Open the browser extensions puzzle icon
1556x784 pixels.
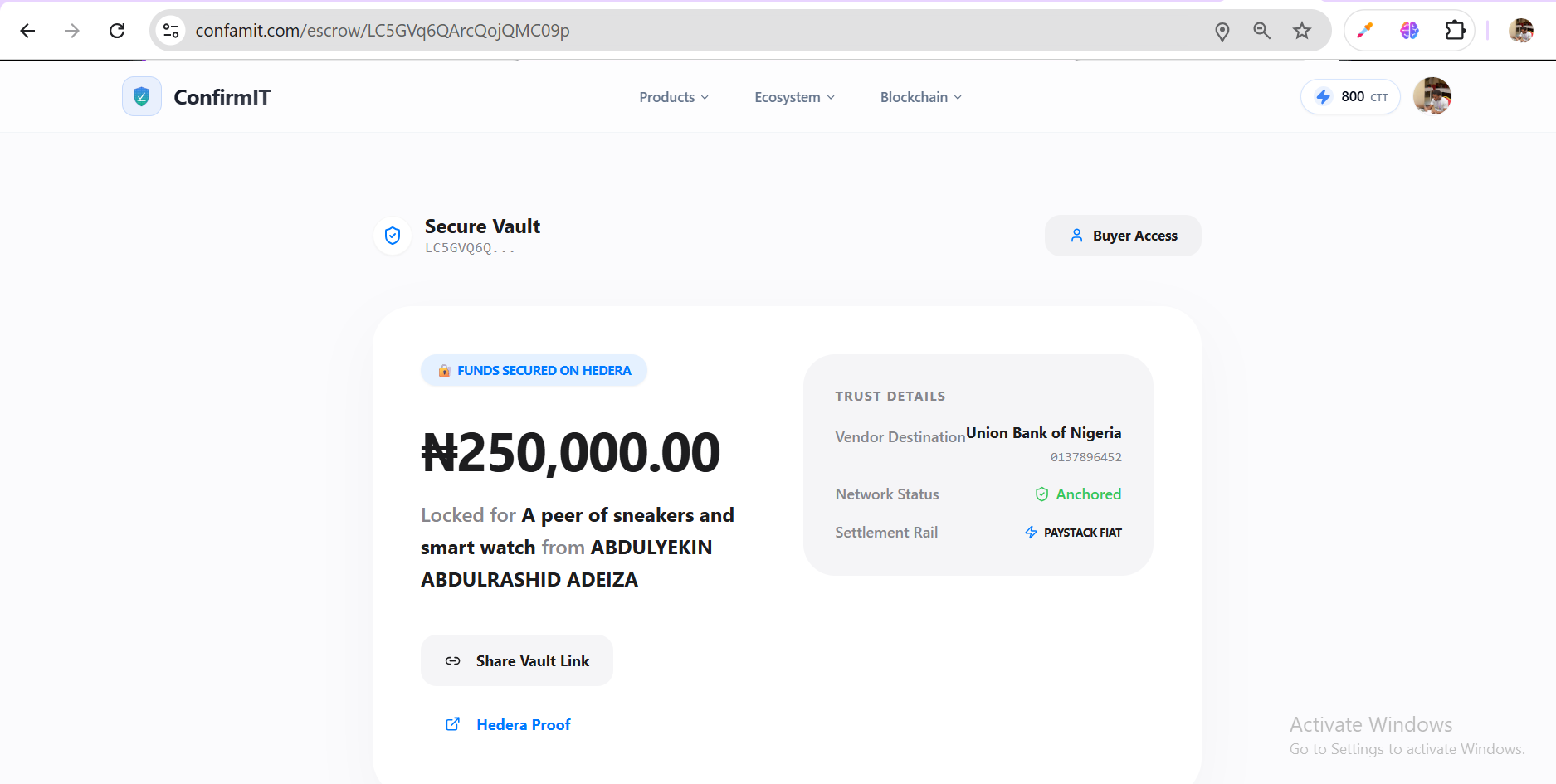pyautogui.click(x=1455, y=31)
